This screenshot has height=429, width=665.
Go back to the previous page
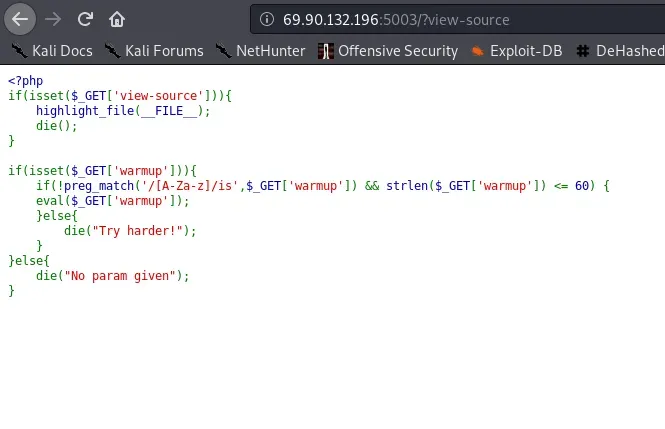click(22, 18)
